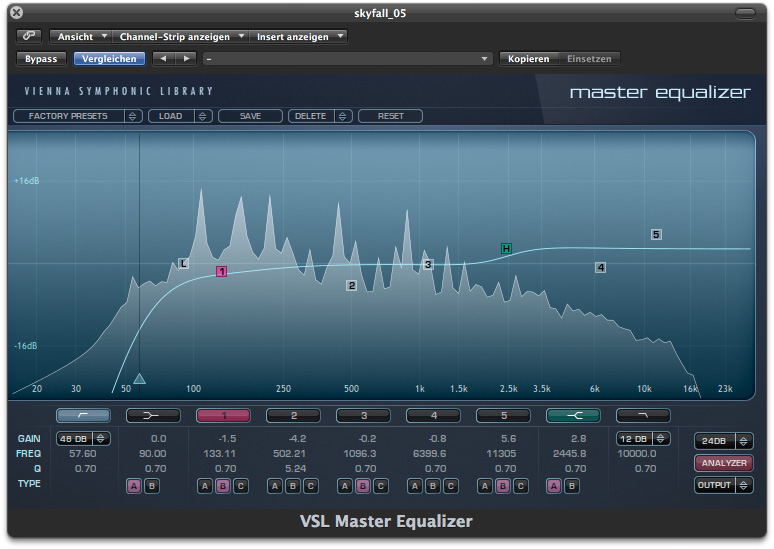Click low-cut frequency value 57.60

[x=83, y=453]
